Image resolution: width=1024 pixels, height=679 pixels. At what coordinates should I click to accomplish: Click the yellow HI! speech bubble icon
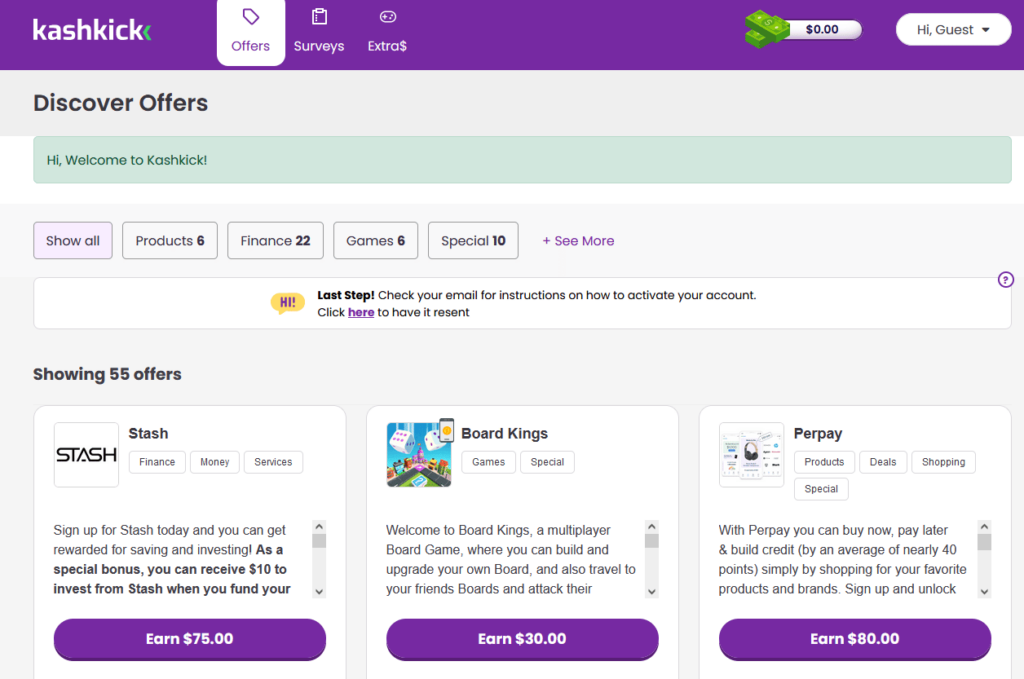(287, 302)
